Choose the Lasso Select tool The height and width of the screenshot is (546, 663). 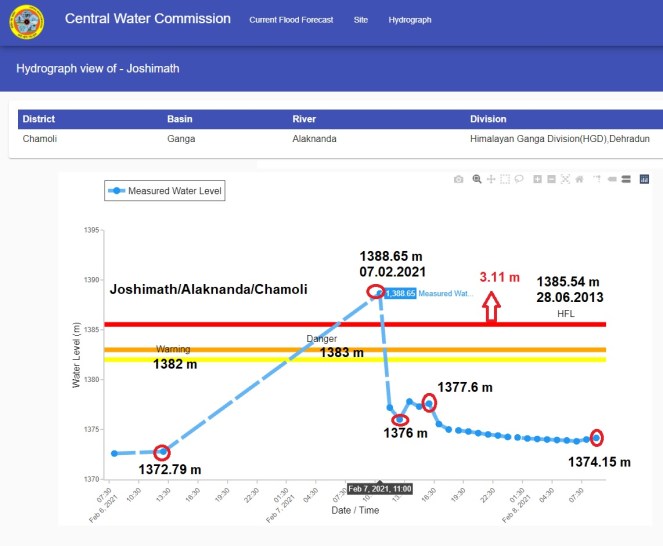pyautogui.click(x=519, y=179)
